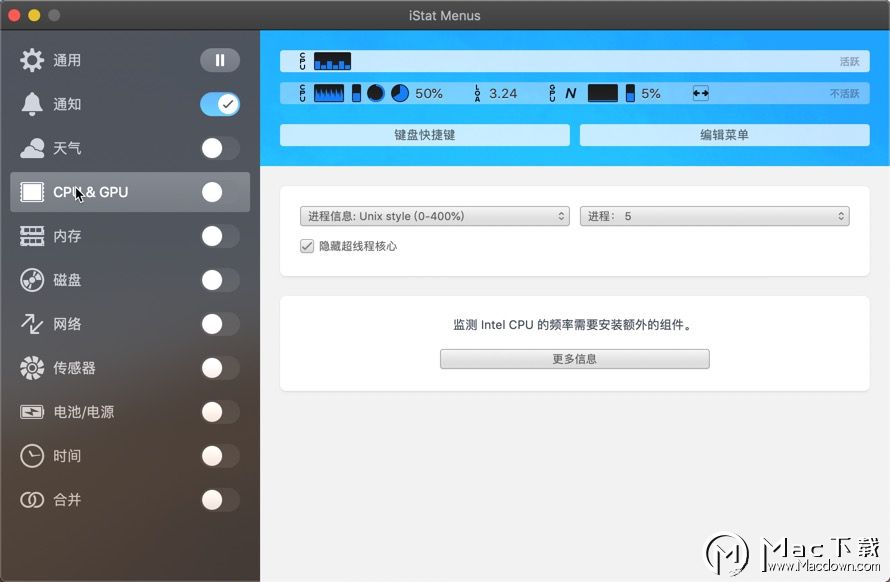The width and height of the screenshot is (890, 582).
Task: Click the network arrows icon beside 网络
Action: click(32, 324)
